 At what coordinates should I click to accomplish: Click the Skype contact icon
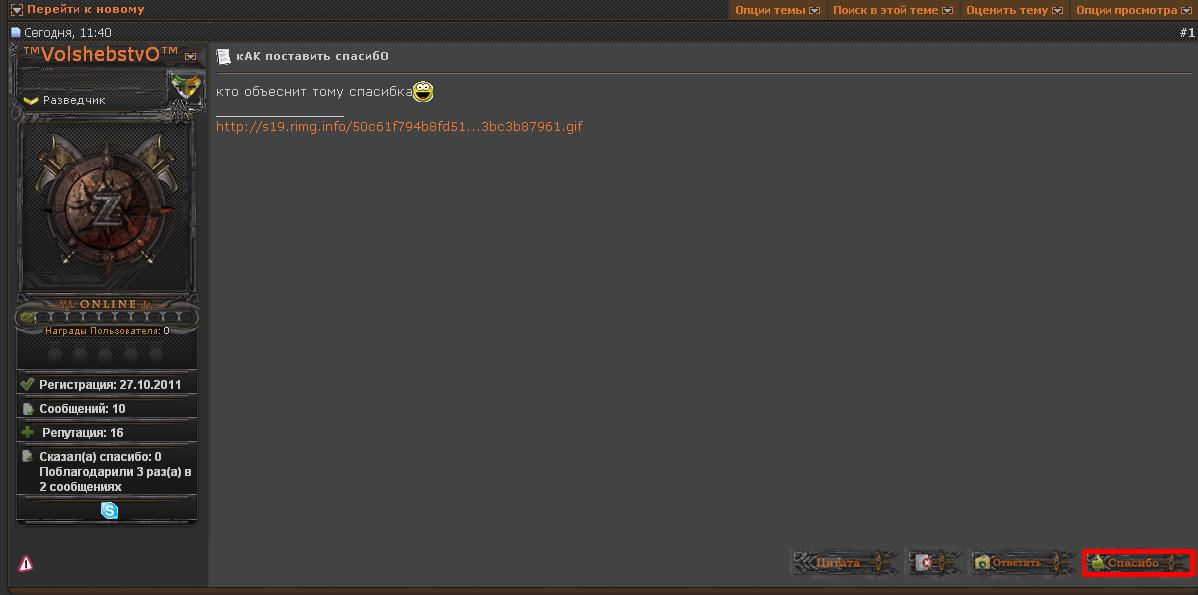(x=109, y=511)
